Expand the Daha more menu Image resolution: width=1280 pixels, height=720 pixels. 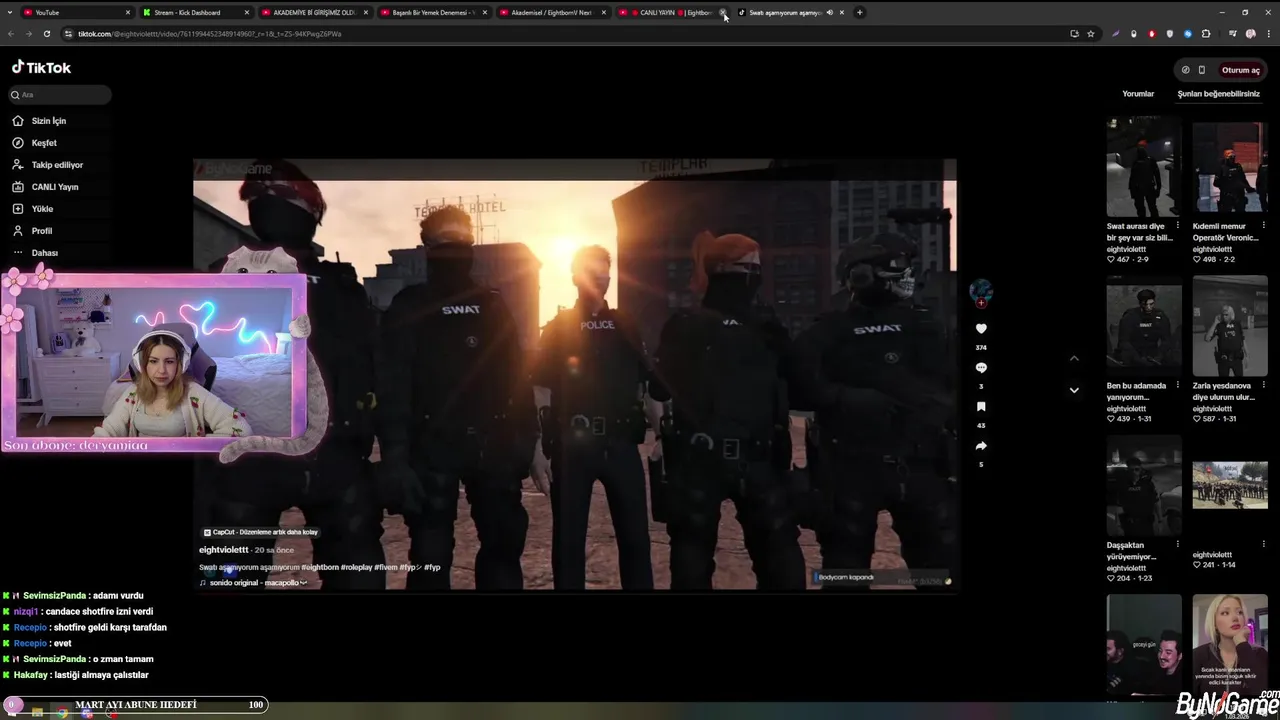click(x=44, y=253)
